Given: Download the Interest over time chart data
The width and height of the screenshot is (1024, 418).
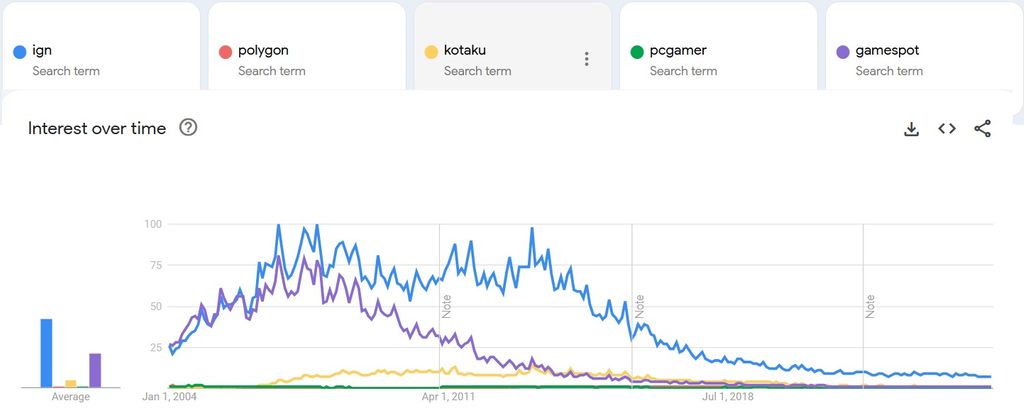Looking at the screenshot, I should [911, 129].
